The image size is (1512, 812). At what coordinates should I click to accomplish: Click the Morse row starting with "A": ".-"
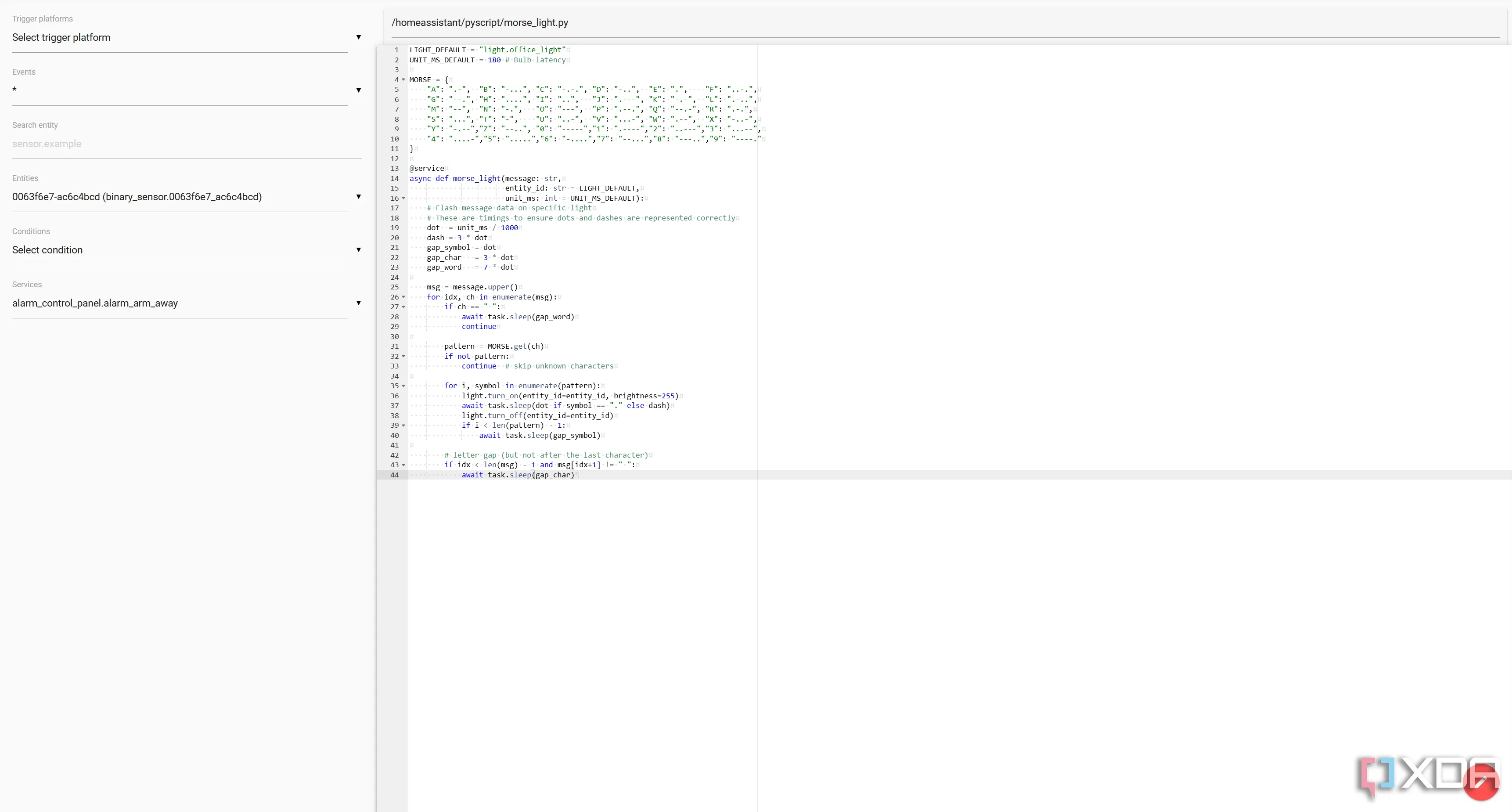tap(592, 90)
